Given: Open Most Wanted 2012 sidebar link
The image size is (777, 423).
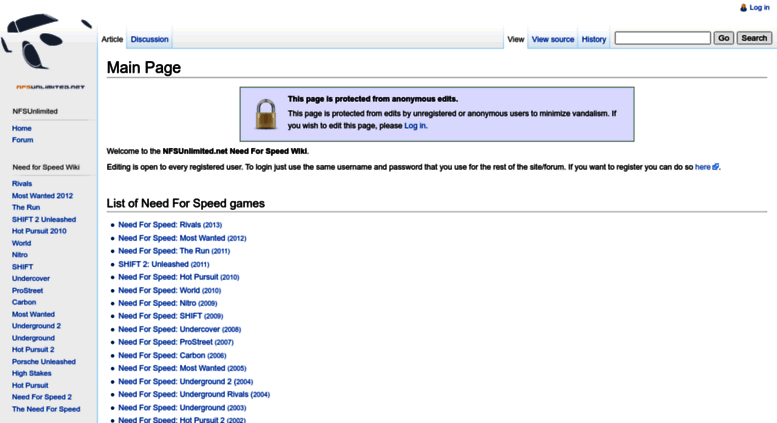Looking at the screenshot, I should tap(42, 196).
